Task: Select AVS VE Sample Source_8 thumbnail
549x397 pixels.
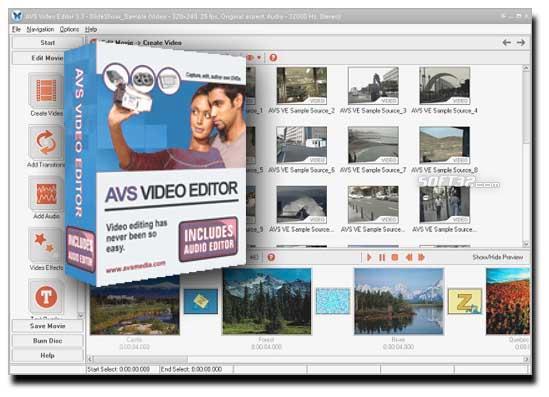Action: 445,145
